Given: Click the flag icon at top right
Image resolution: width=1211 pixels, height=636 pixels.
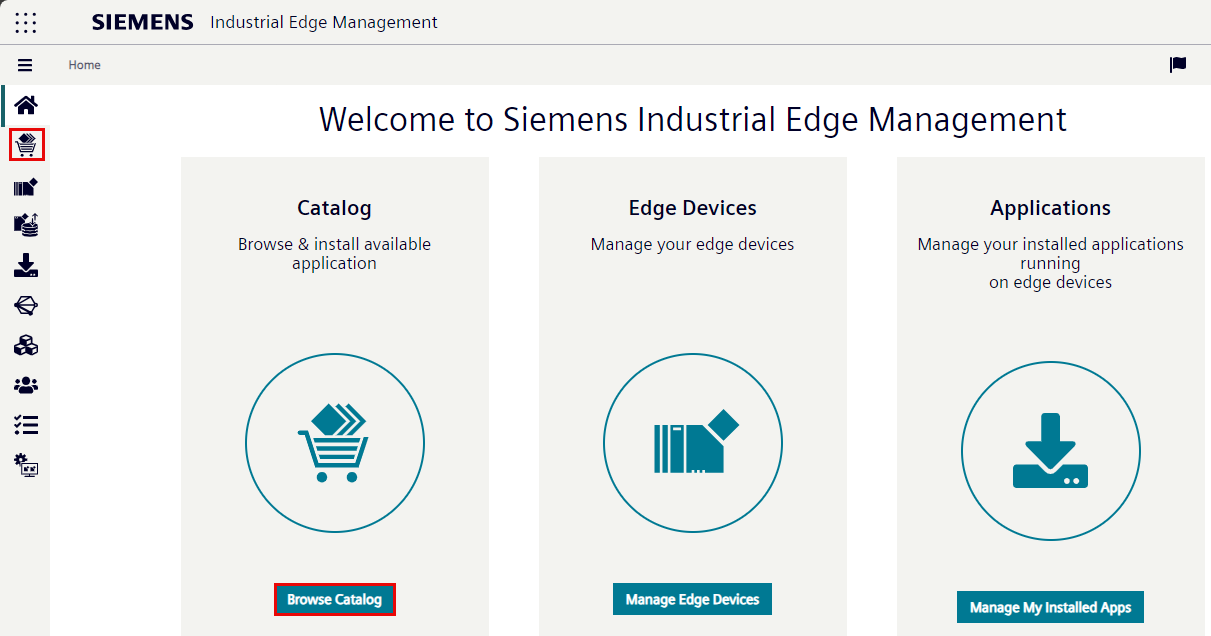Looking at the screenshot, I should point(1178,65).
